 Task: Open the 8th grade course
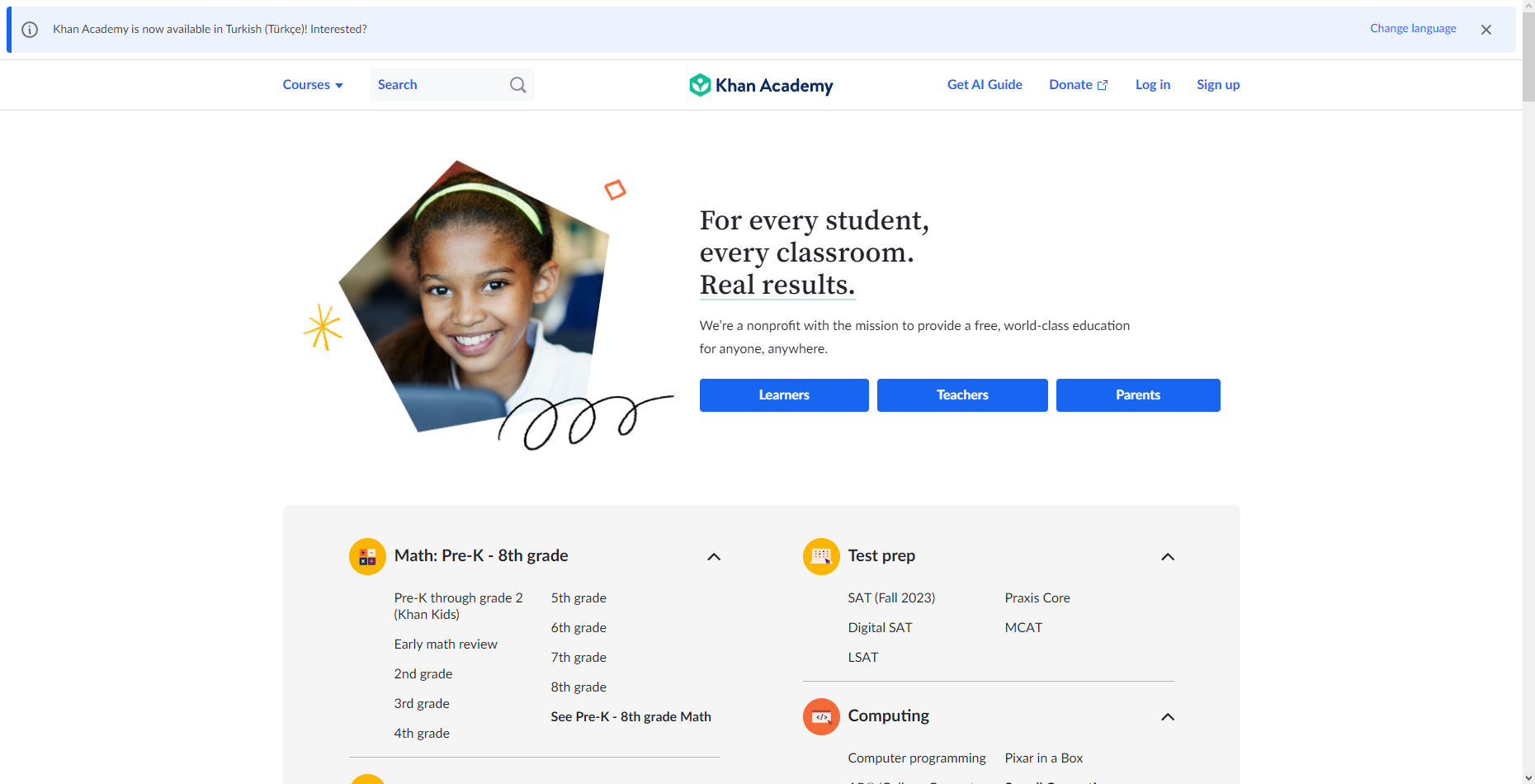[x=579, y=687]
